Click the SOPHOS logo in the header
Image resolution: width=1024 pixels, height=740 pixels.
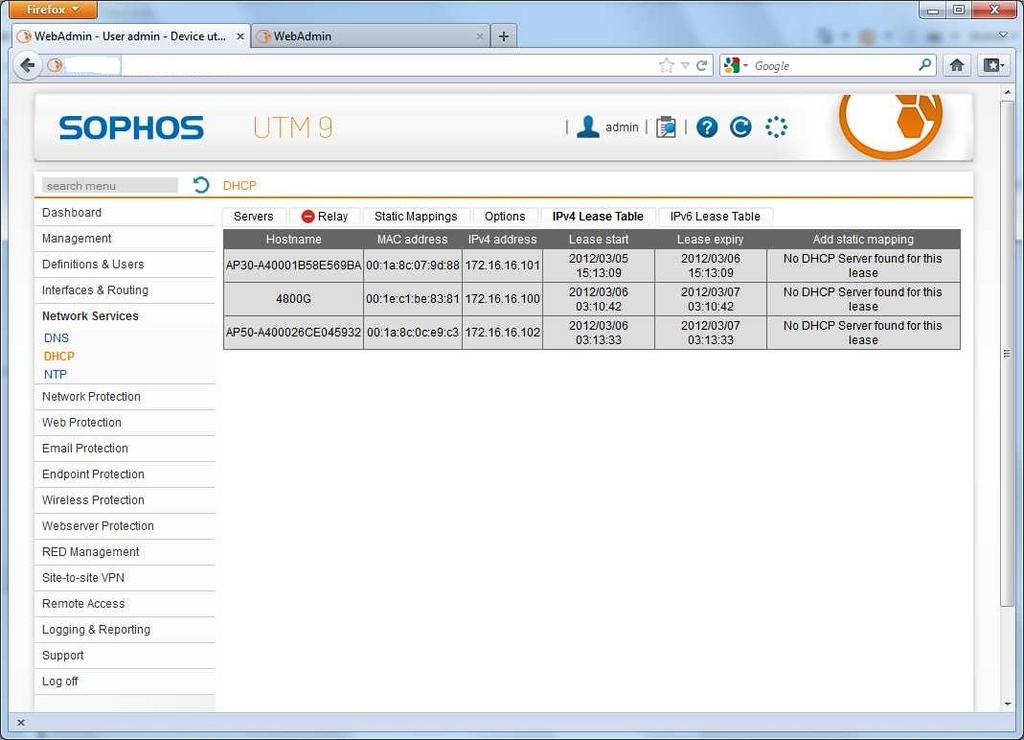coord(131,127)
